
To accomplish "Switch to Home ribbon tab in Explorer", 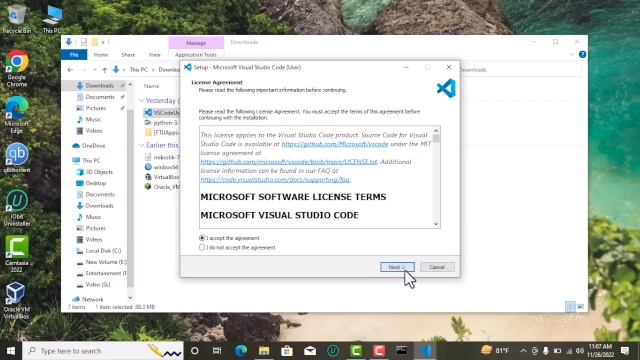I will point(100,55).
